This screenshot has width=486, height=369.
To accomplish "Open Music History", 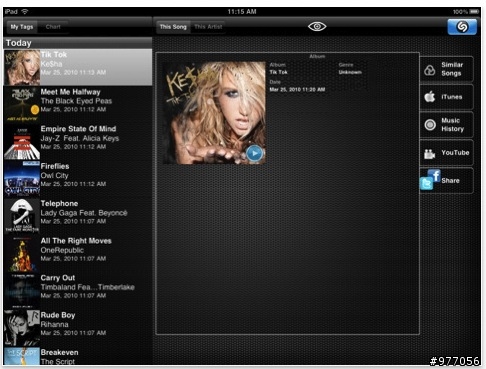I will click(446, 125).
